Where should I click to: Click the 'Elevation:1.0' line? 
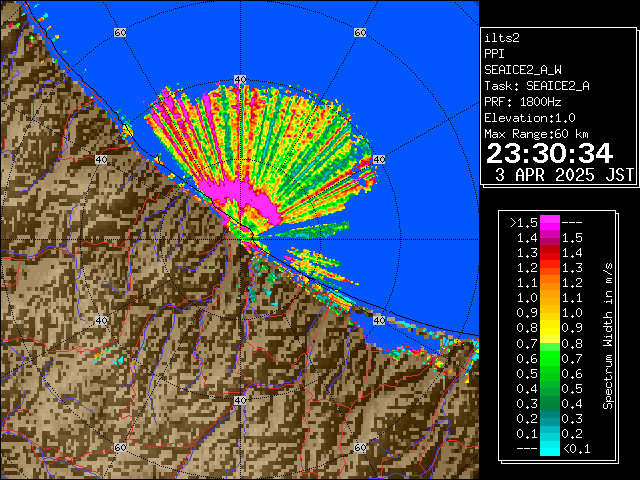(530, 118)
